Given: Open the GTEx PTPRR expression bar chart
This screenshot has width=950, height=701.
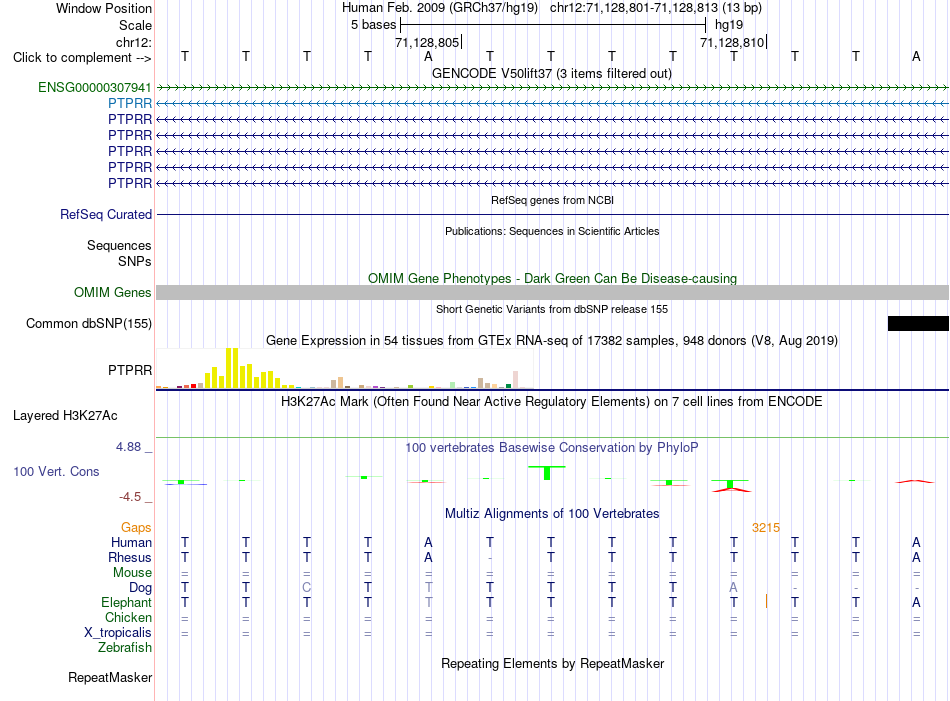Looking at the screenshot, I should click(x=345, y=368).
